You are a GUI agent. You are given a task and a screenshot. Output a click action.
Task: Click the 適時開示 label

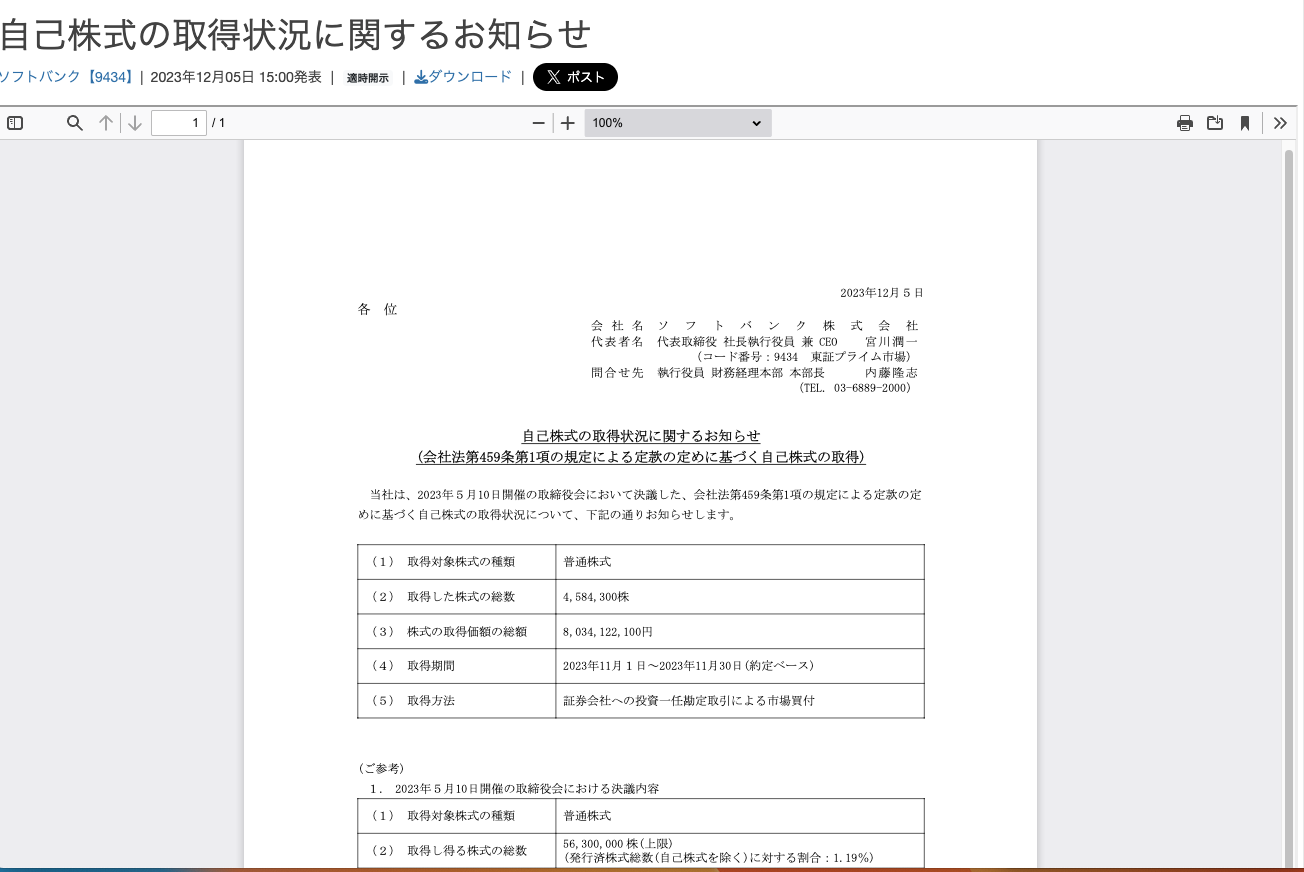pyautogui.click(x=368, y=78)
